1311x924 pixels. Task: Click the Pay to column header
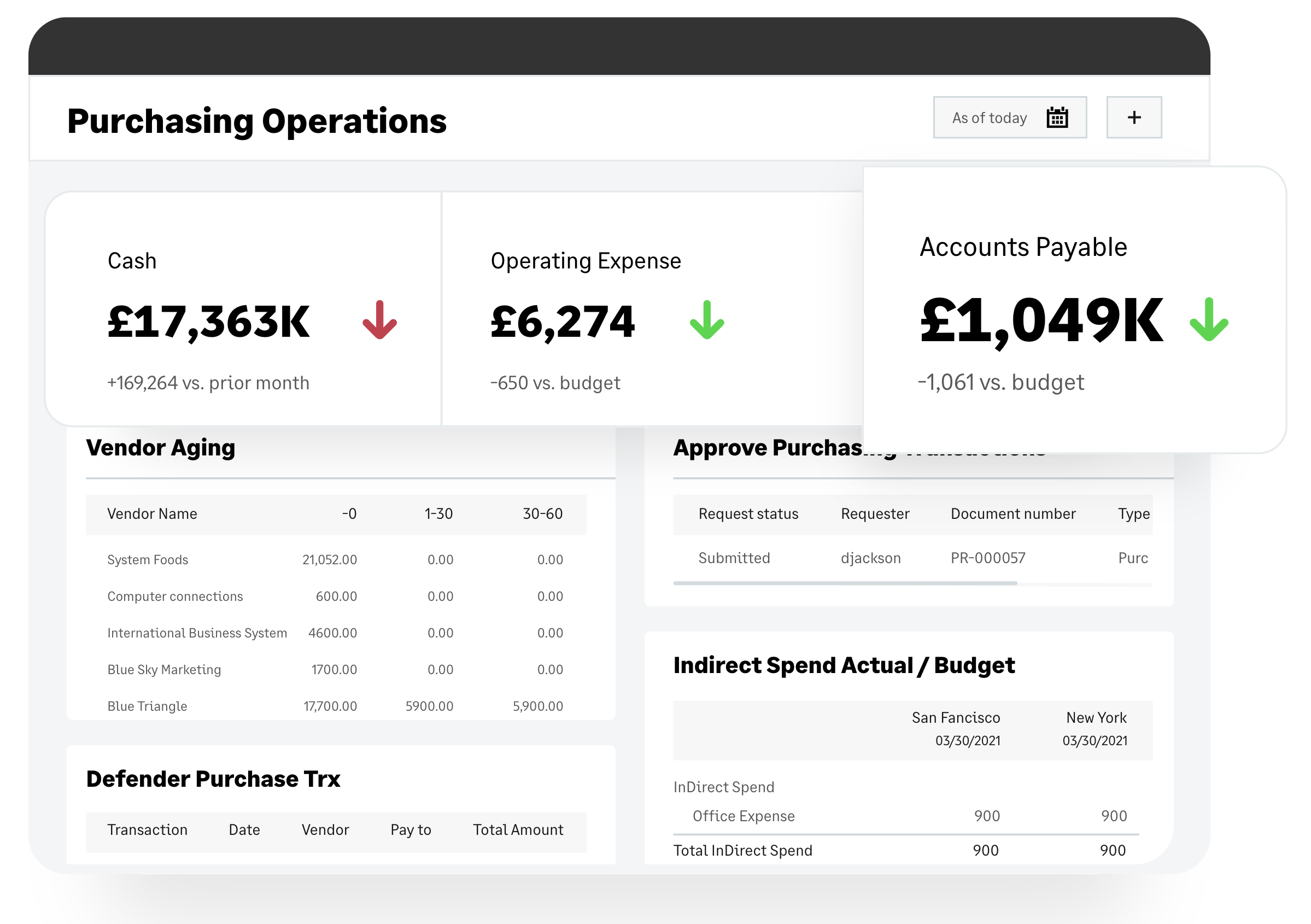(411, 830)
